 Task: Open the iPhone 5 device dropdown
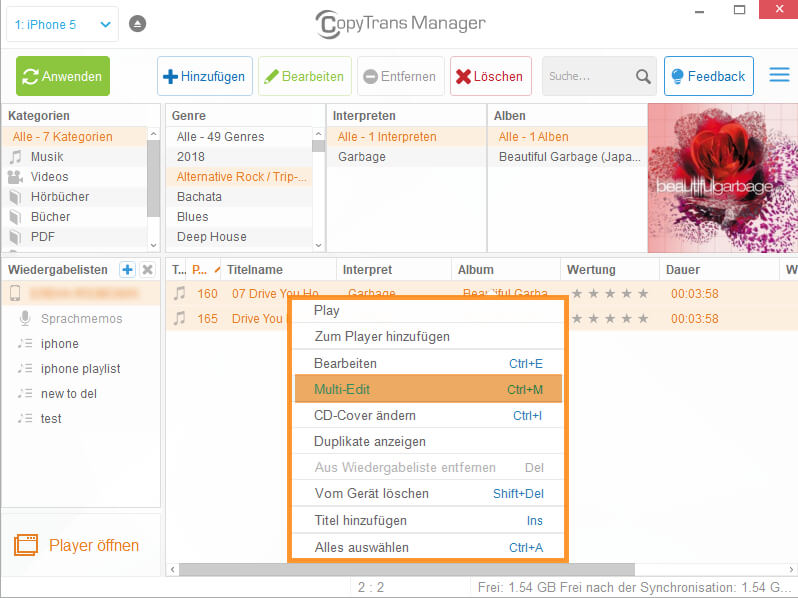pos(62,24)
